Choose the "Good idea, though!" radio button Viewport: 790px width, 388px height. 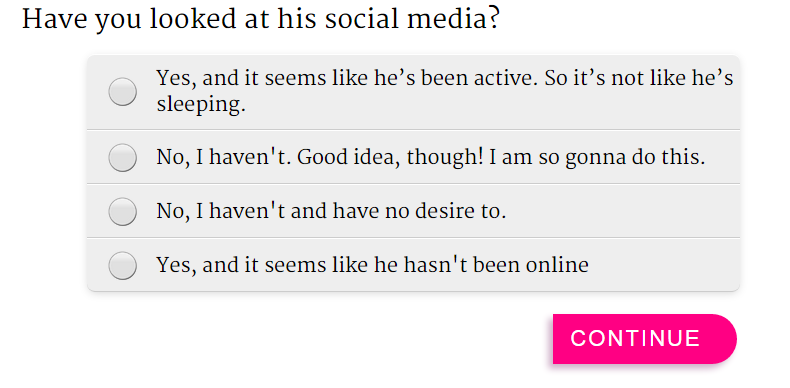click(x=122, y=157)
